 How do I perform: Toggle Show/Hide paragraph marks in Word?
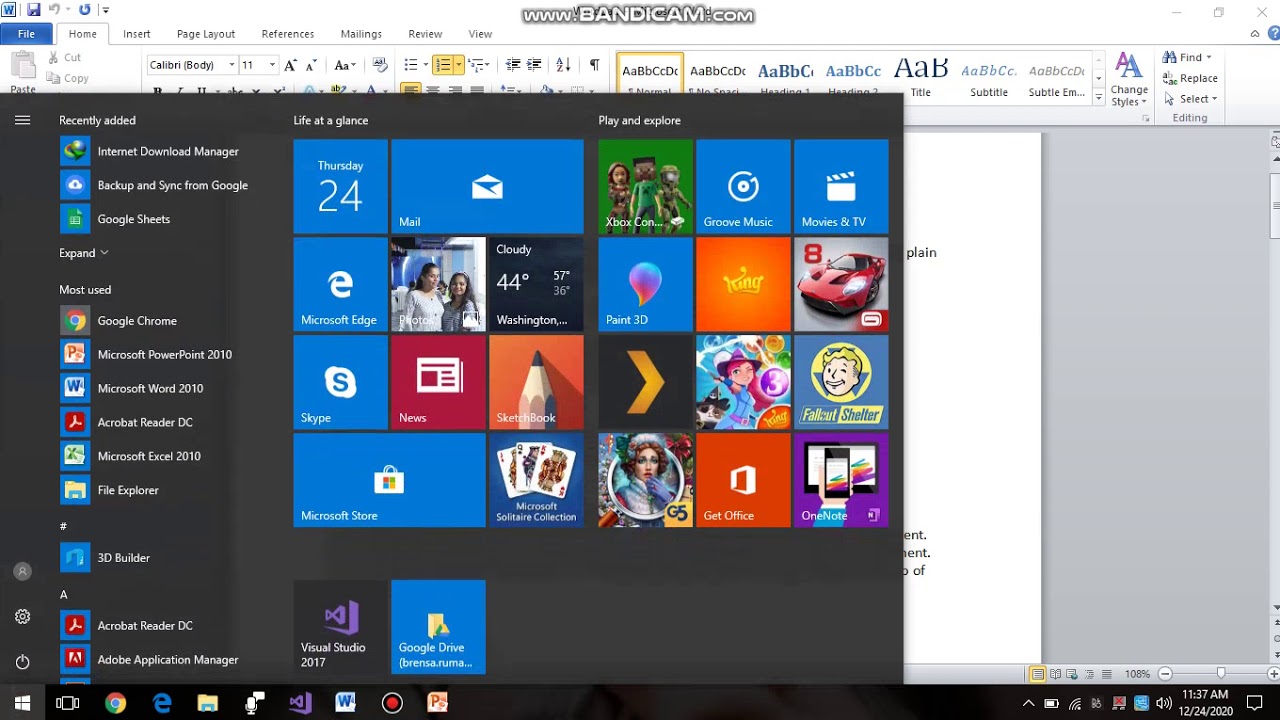(x=594, y=65)
